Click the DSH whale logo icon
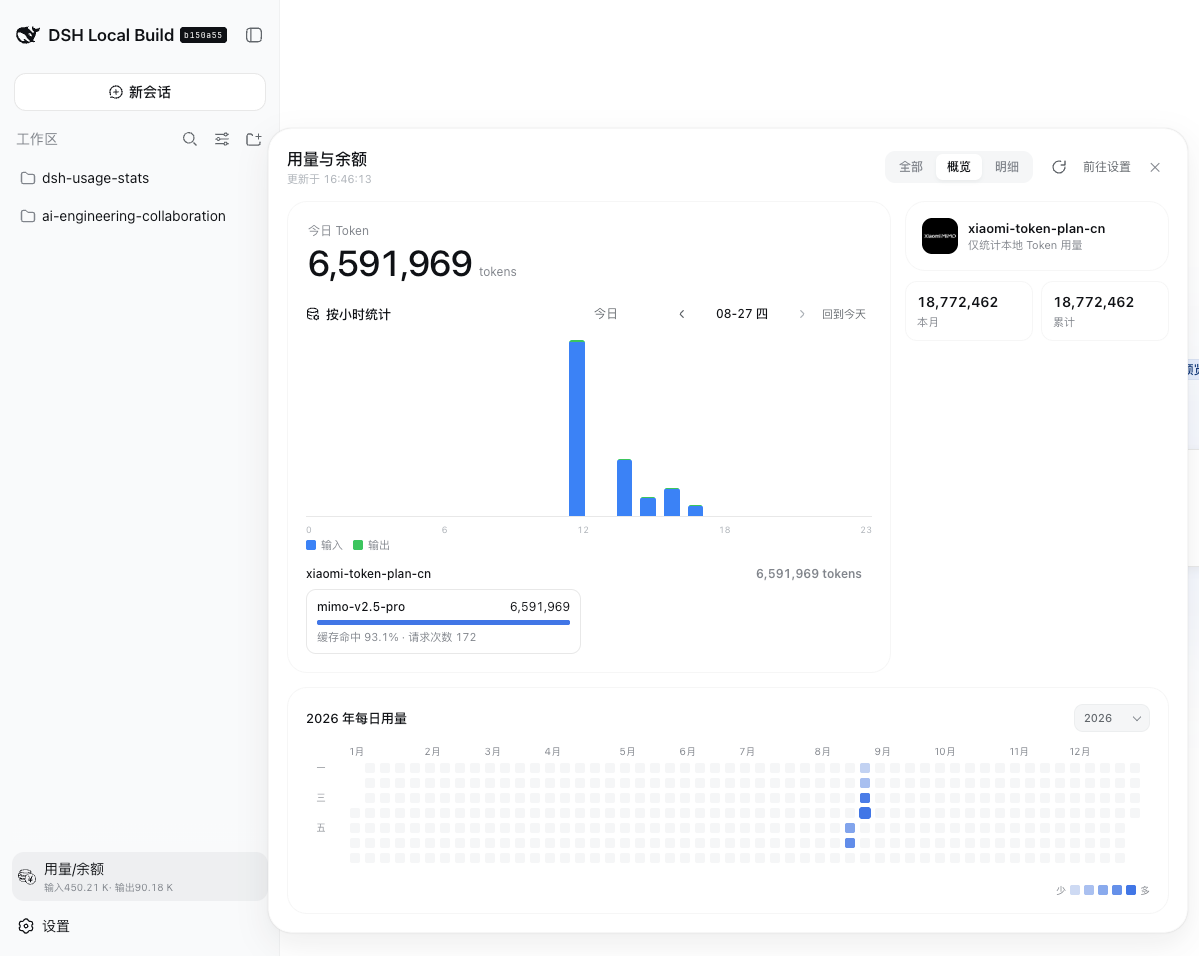The width and height of the screenshot is (1199, 956). click(28, 35)
